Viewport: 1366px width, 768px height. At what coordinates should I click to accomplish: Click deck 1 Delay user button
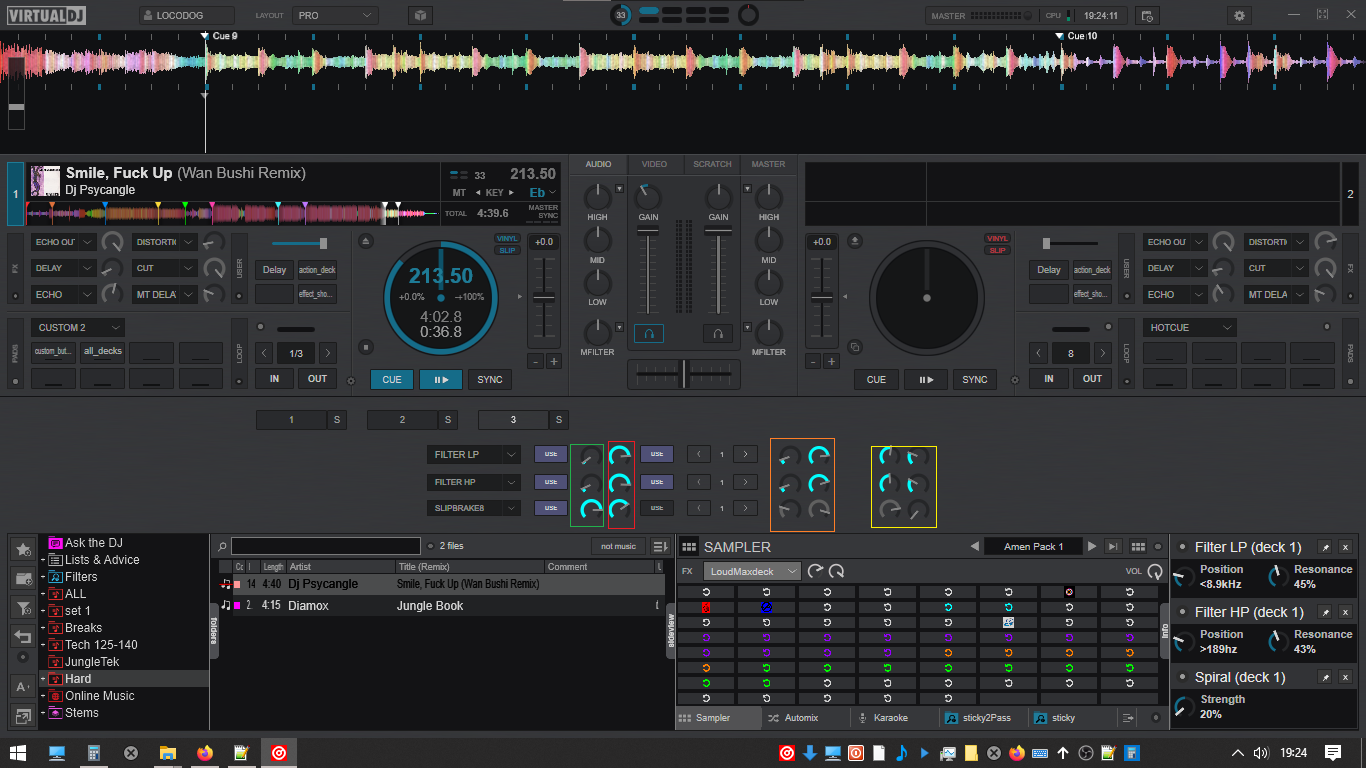click(x=274, y=270)
